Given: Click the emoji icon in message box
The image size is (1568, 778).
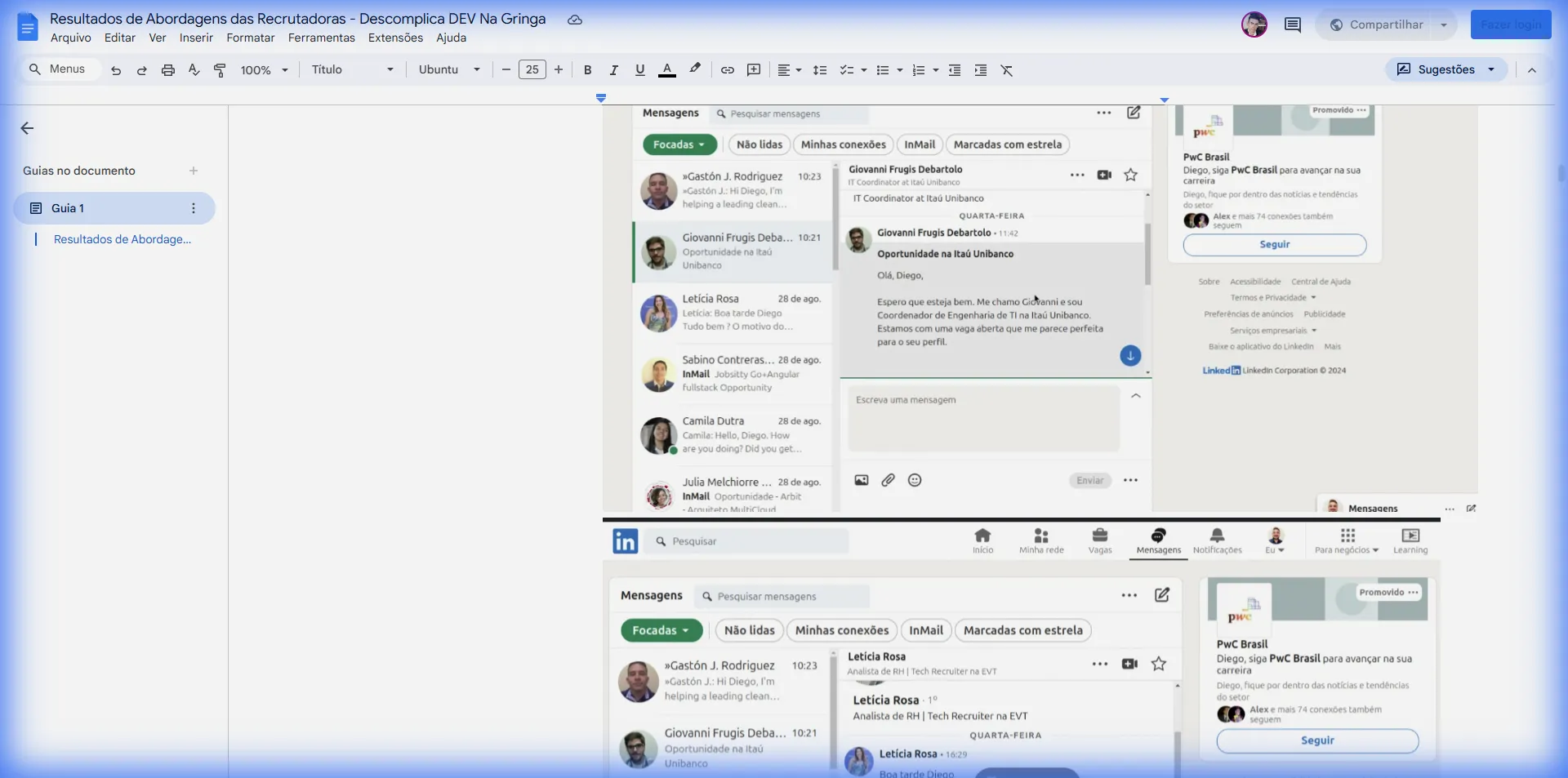Looking at the screenshot, I should pos(915,480).
